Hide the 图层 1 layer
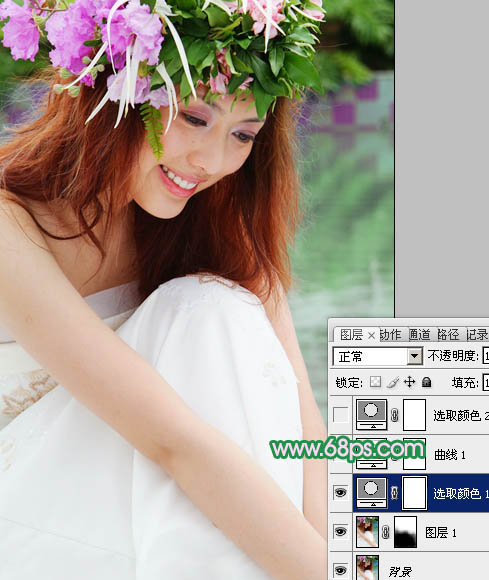This screenshot has height=580, width=489. coord(340,532)
